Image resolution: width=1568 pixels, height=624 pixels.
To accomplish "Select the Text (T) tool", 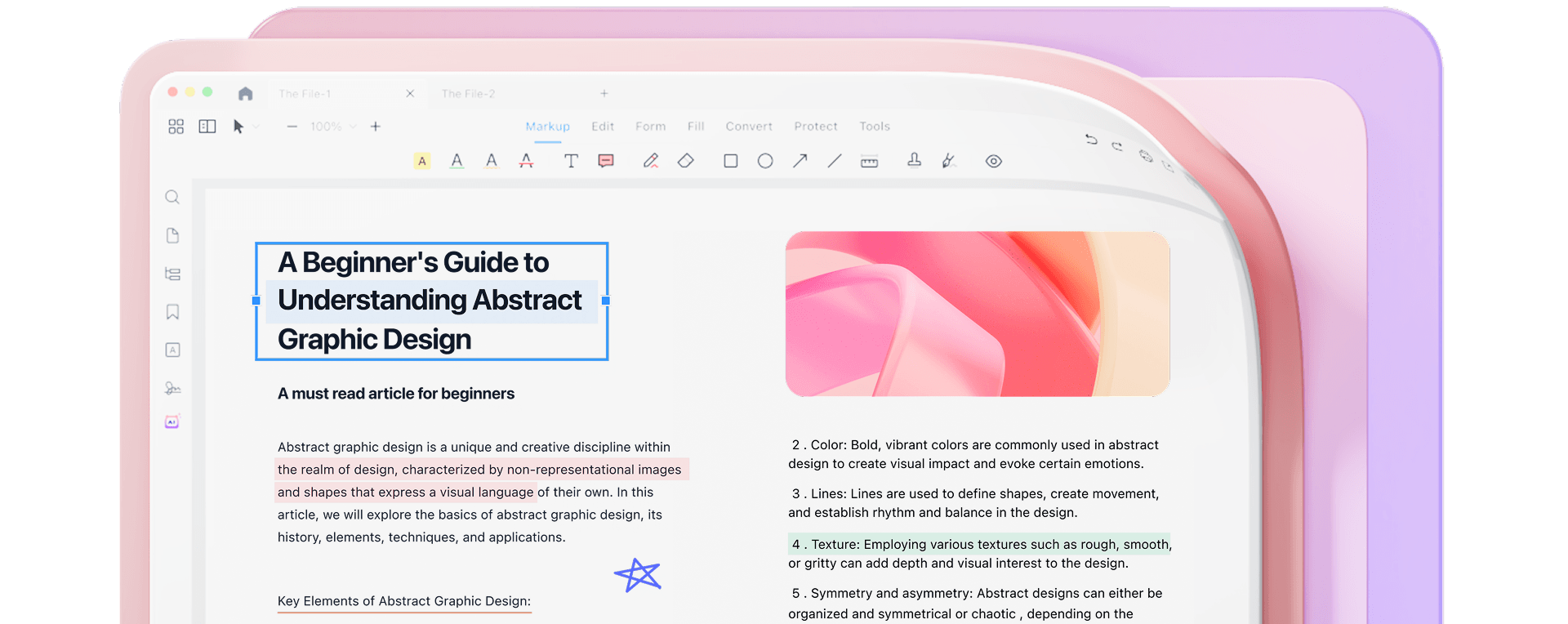I will (x=571, y=161).
